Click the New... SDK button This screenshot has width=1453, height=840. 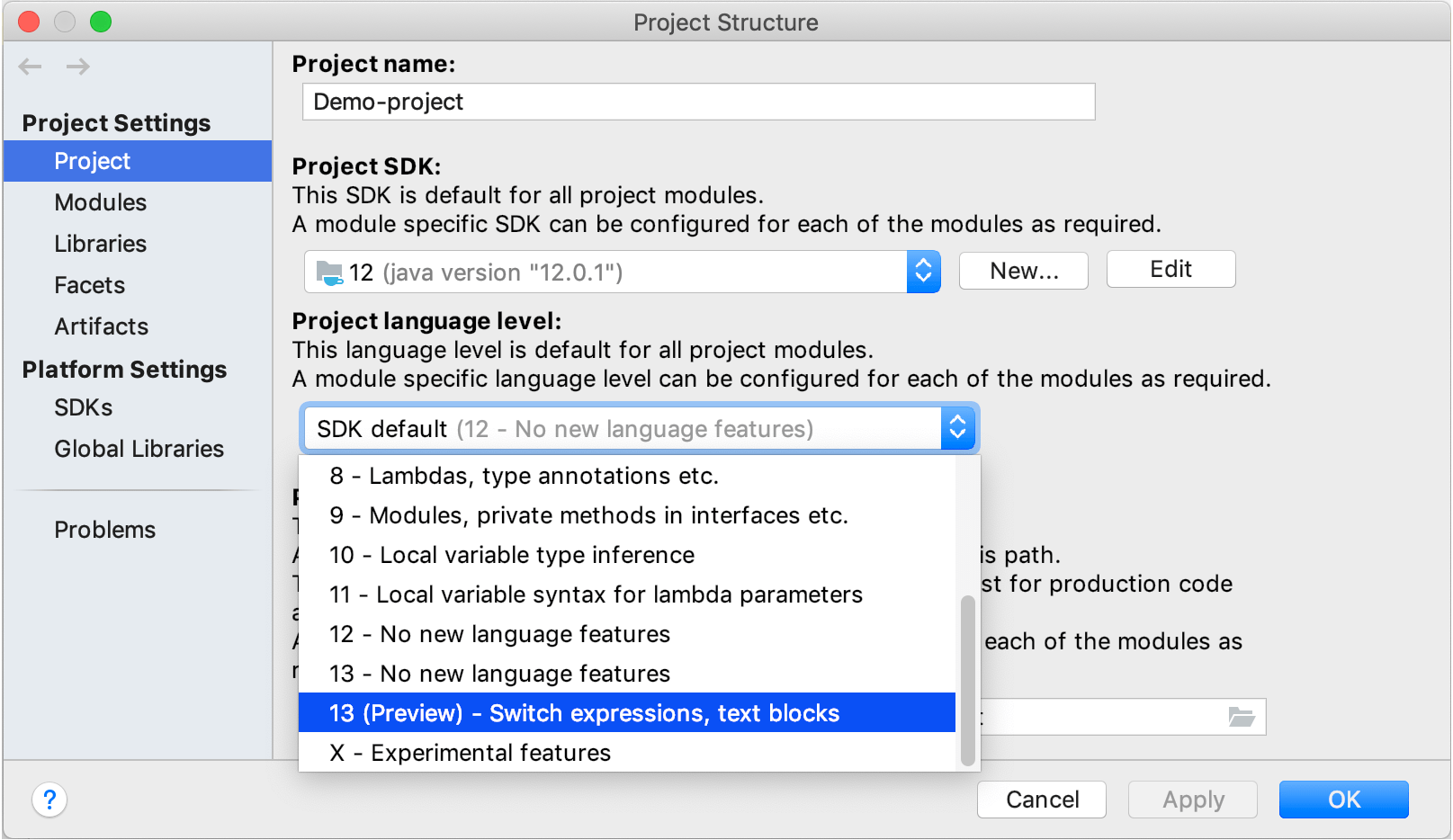[x=1024, y=271]
